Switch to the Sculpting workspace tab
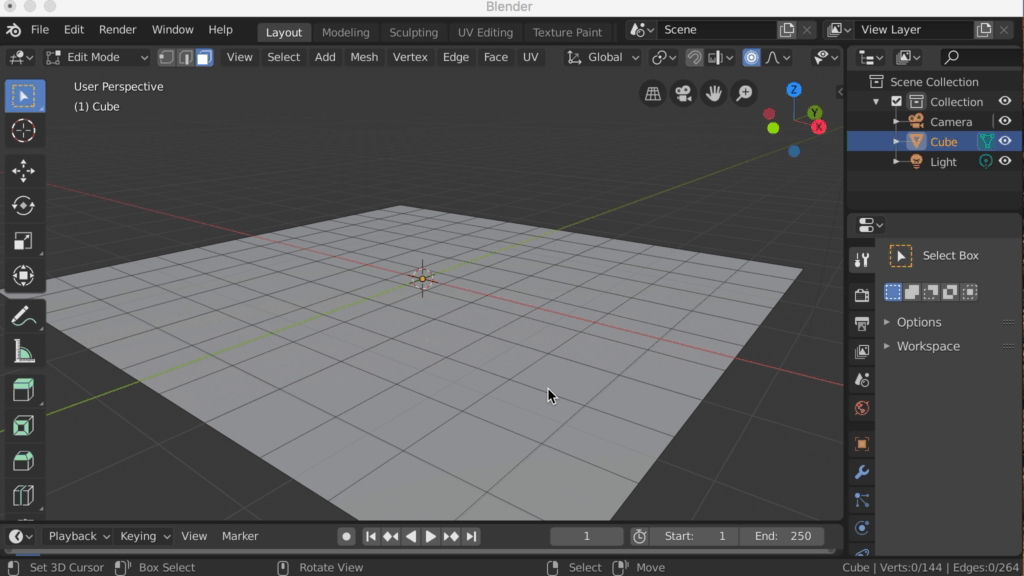Image resolution: width=1024 pixels, height=576 pixels. tap(413, 32)
